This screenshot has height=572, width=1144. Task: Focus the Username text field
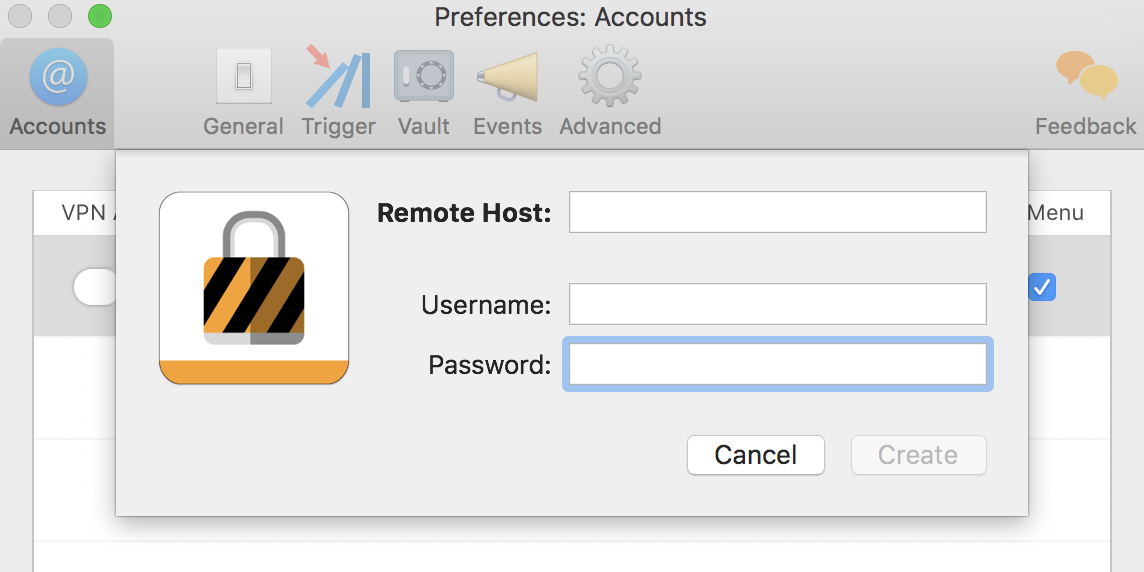tap(778, 304)
